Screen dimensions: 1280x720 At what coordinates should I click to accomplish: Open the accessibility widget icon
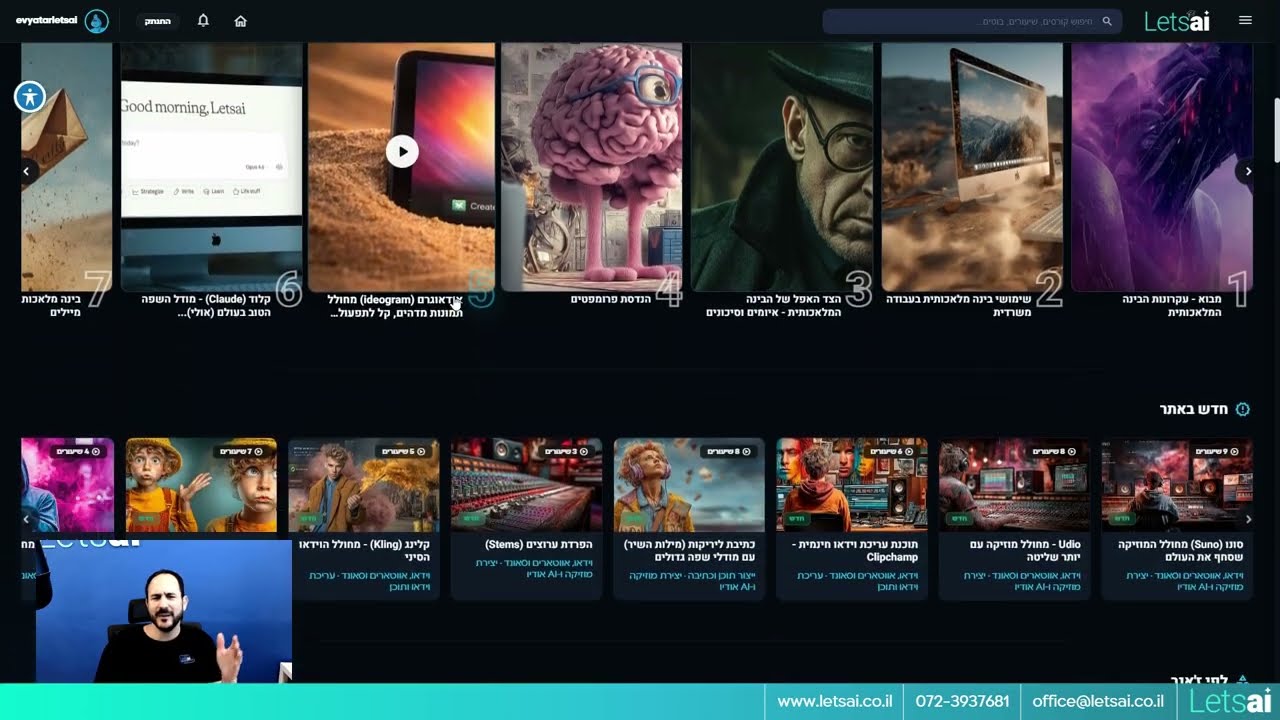(30, 97)
